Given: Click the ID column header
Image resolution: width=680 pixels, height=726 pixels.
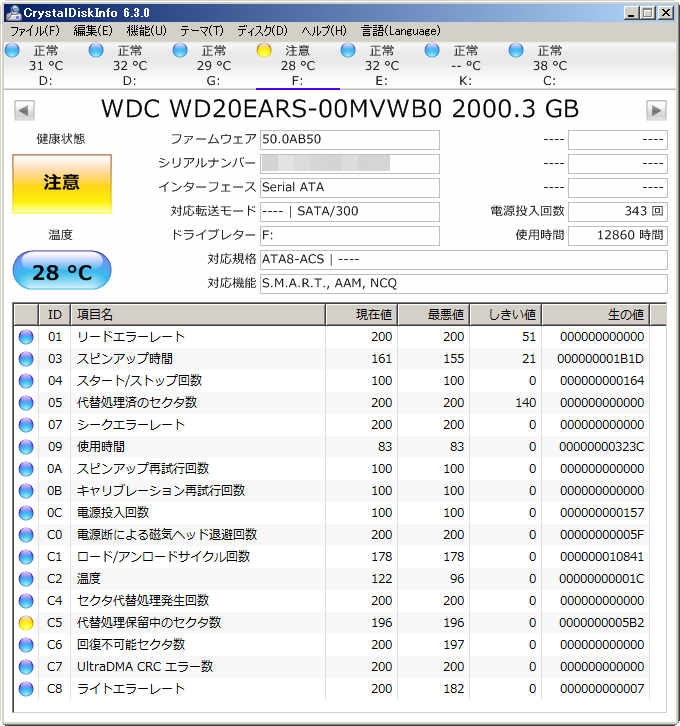Looking at the screenshot, I should (x=55, y=315).
